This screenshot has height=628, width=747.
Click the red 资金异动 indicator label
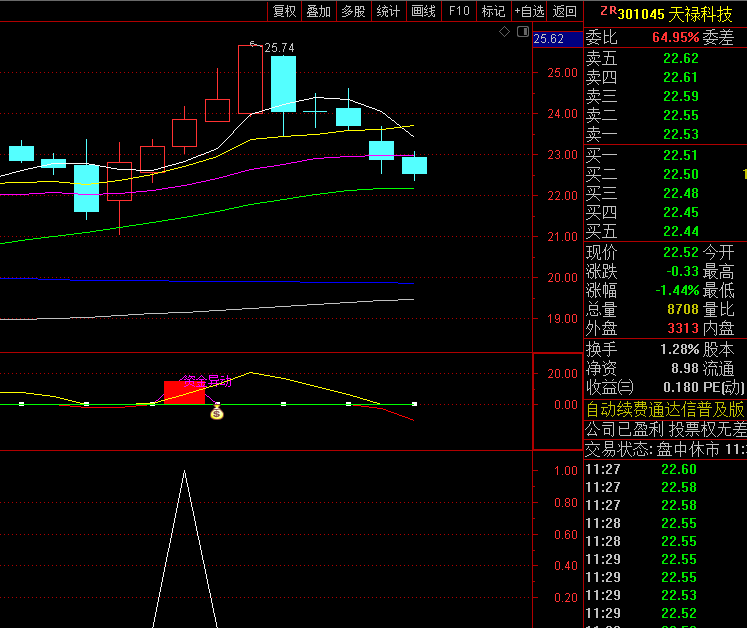[x=206, y=381]
